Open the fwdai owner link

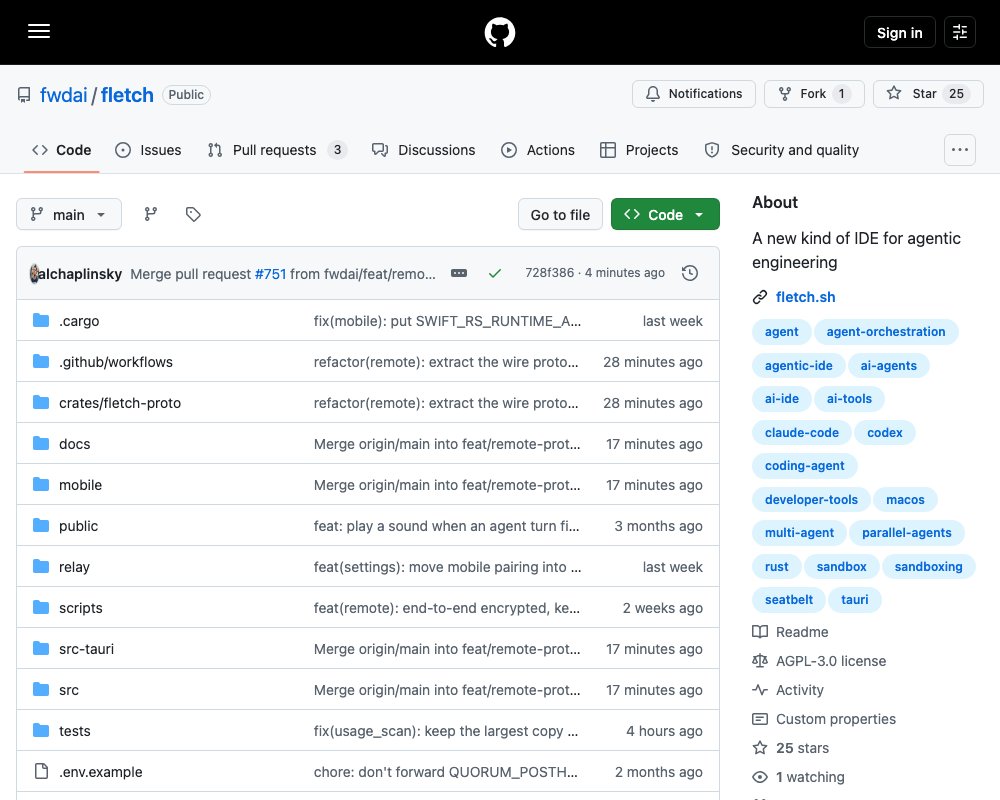[63, 94]
